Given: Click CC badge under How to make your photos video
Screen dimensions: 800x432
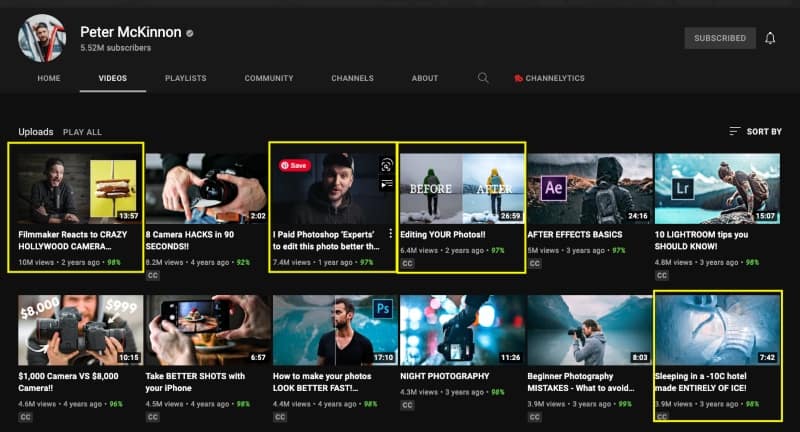Looking at the screenshot, I should click(x=280, y=417).
